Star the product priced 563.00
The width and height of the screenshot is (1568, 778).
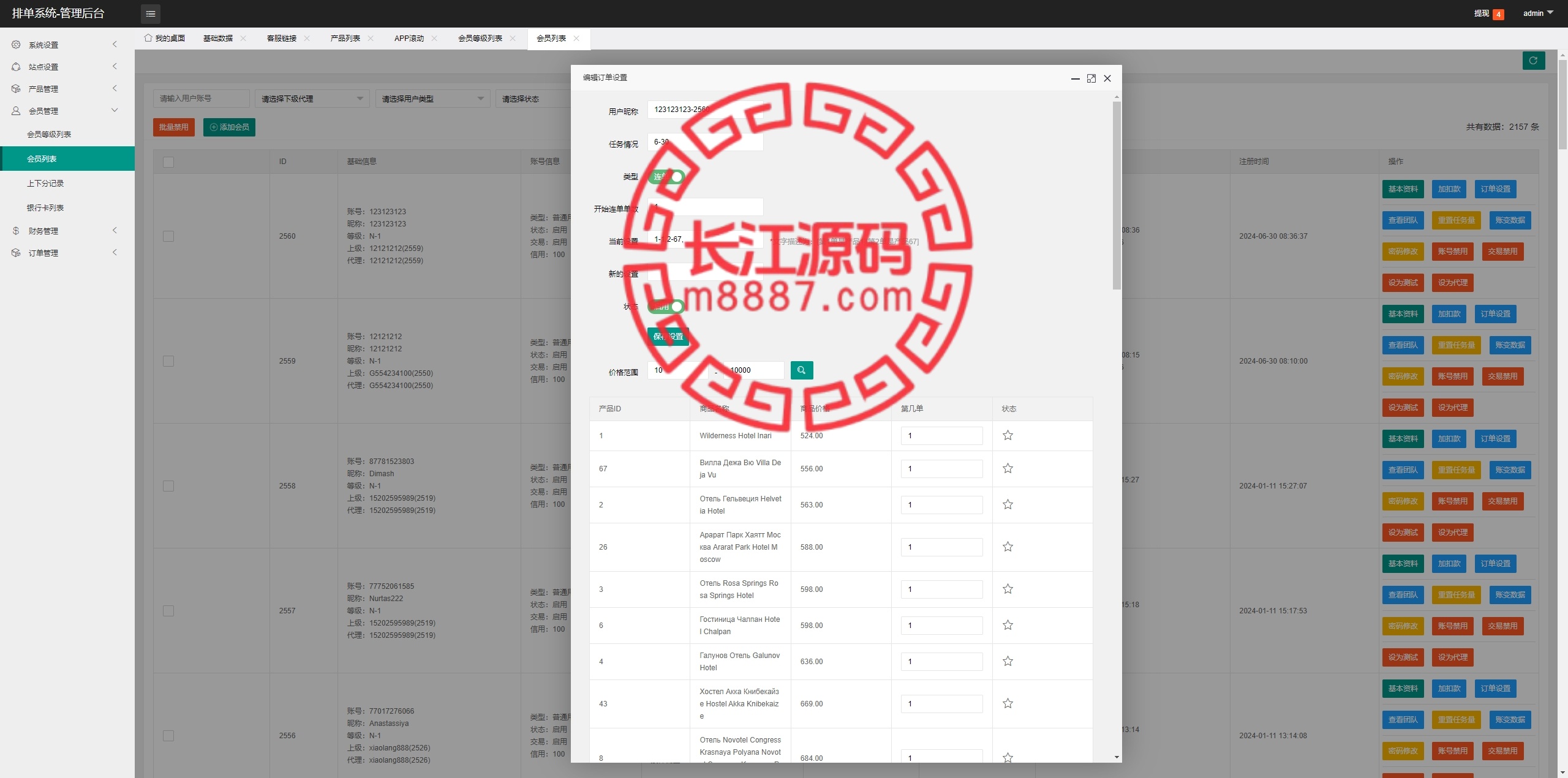(1008, 505)
